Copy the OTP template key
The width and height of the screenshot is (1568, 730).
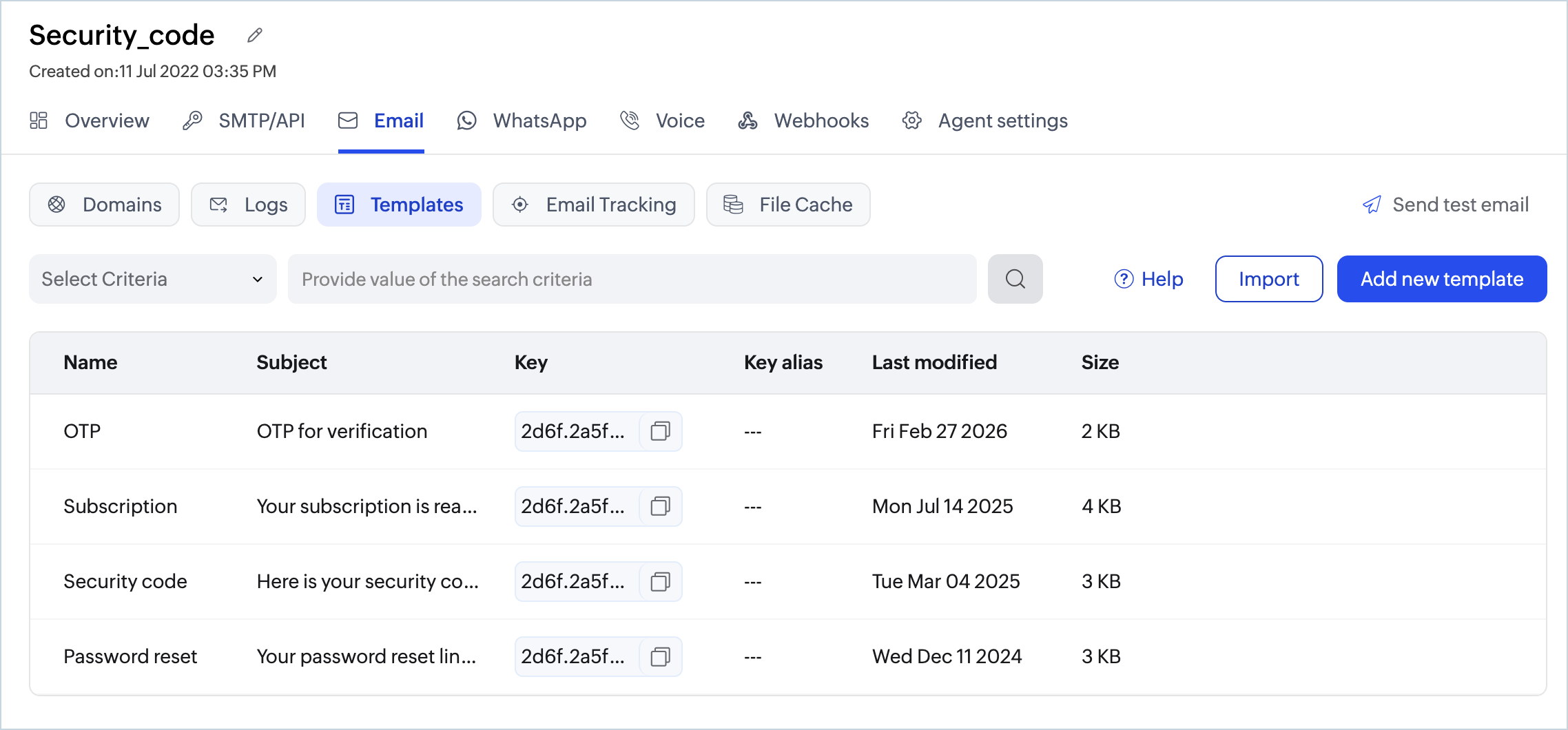661,431
